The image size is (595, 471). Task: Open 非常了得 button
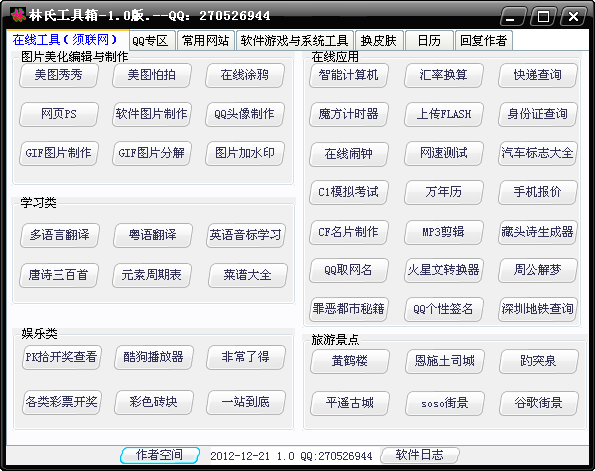[x=246, y=357]
